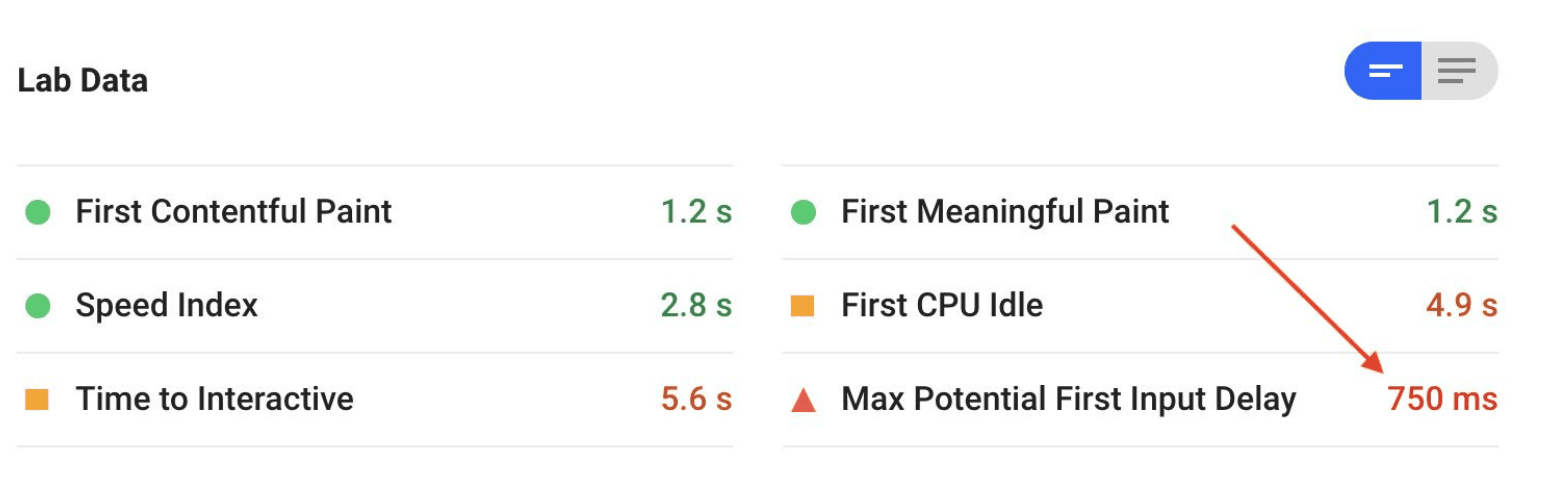The image size is (1544, 486).
Task: Select the Lab Data heading
Action: tap(83, 81)
